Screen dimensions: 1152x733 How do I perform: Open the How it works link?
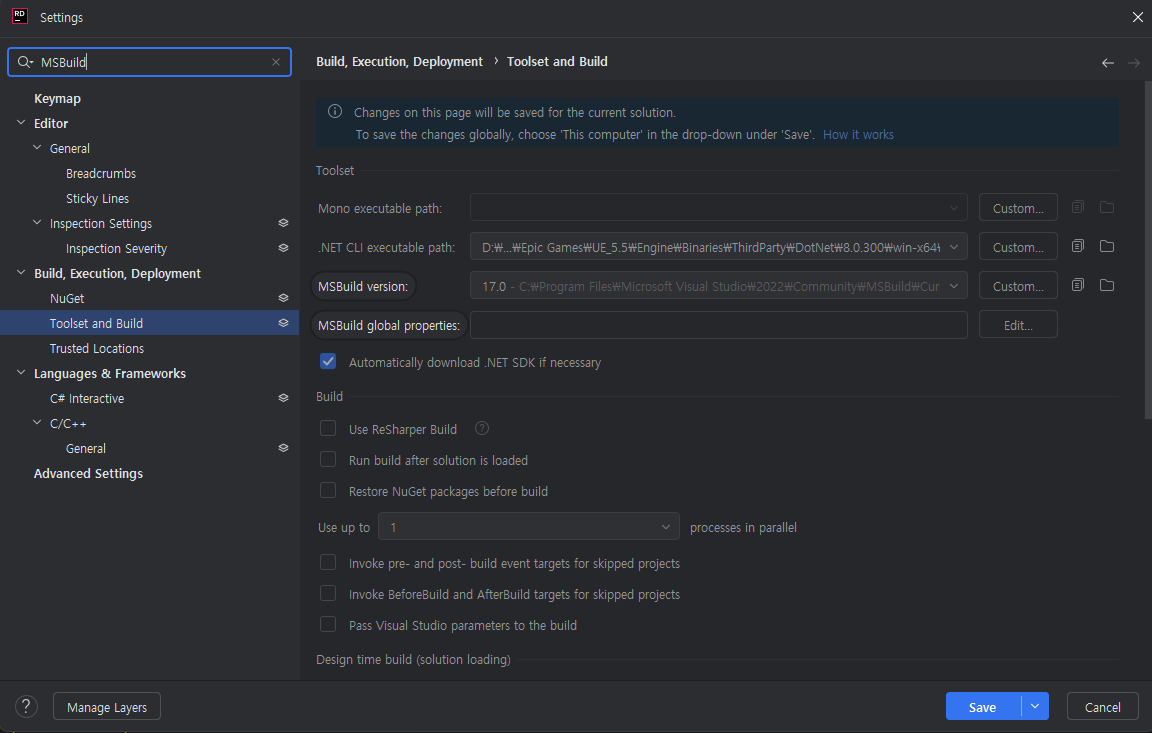point(858,134)
